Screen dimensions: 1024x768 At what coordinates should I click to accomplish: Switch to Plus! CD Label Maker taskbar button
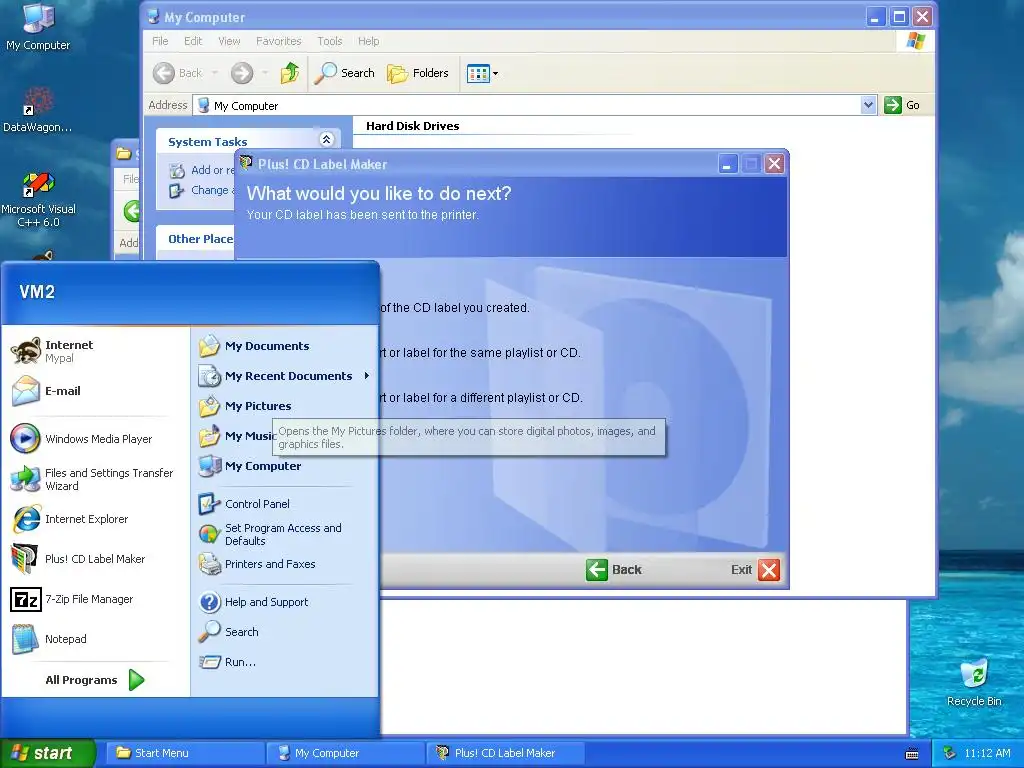point(505,753)
